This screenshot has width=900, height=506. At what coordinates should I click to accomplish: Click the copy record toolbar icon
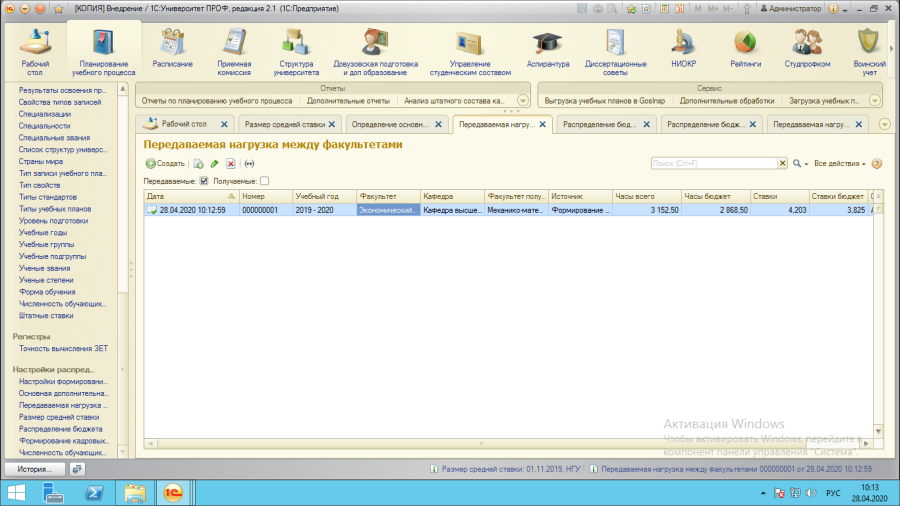click(198, 164)
